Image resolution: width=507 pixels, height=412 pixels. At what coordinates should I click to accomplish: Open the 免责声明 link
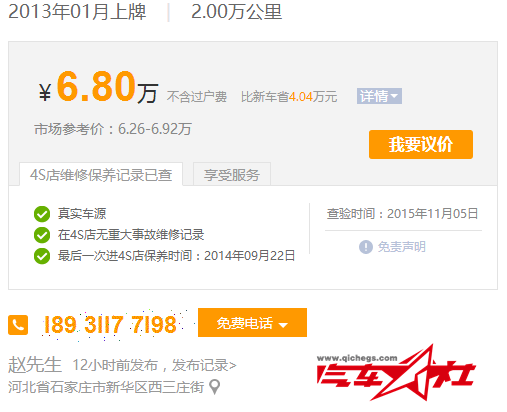(402, 247)
